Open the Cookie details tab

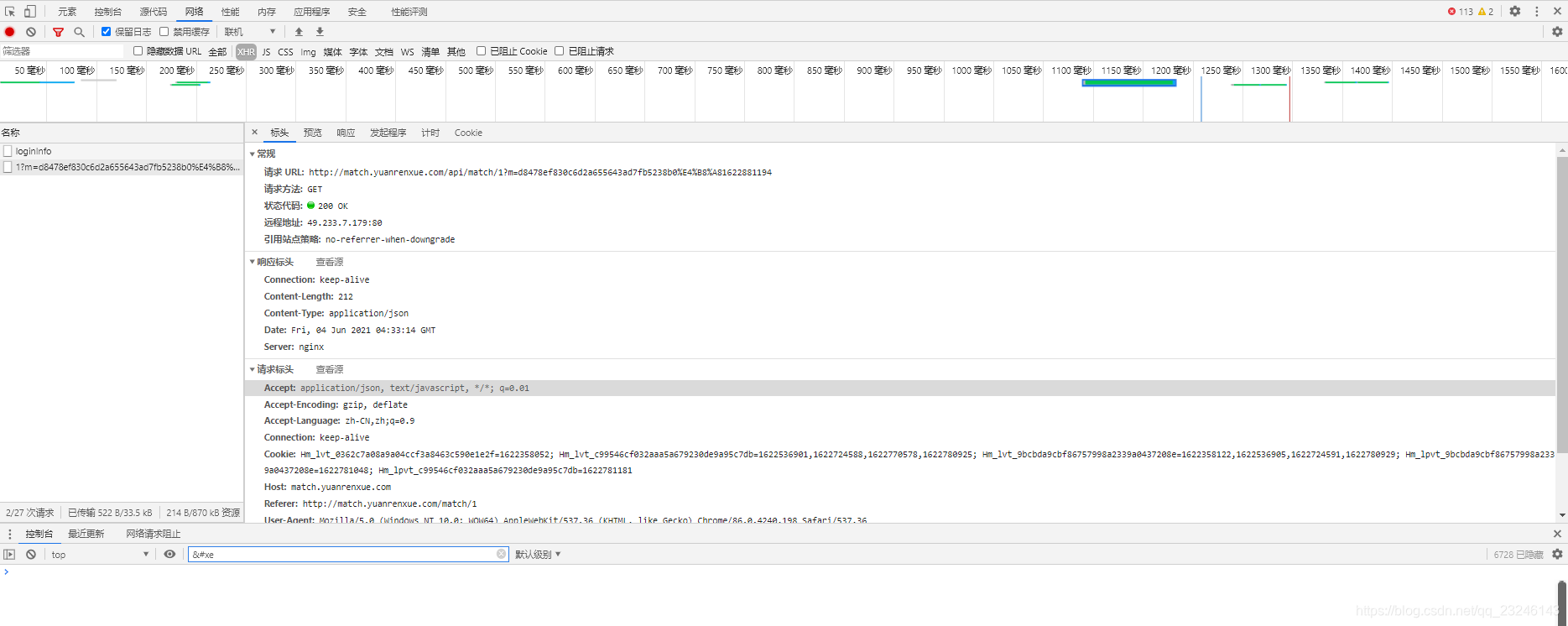468,133
